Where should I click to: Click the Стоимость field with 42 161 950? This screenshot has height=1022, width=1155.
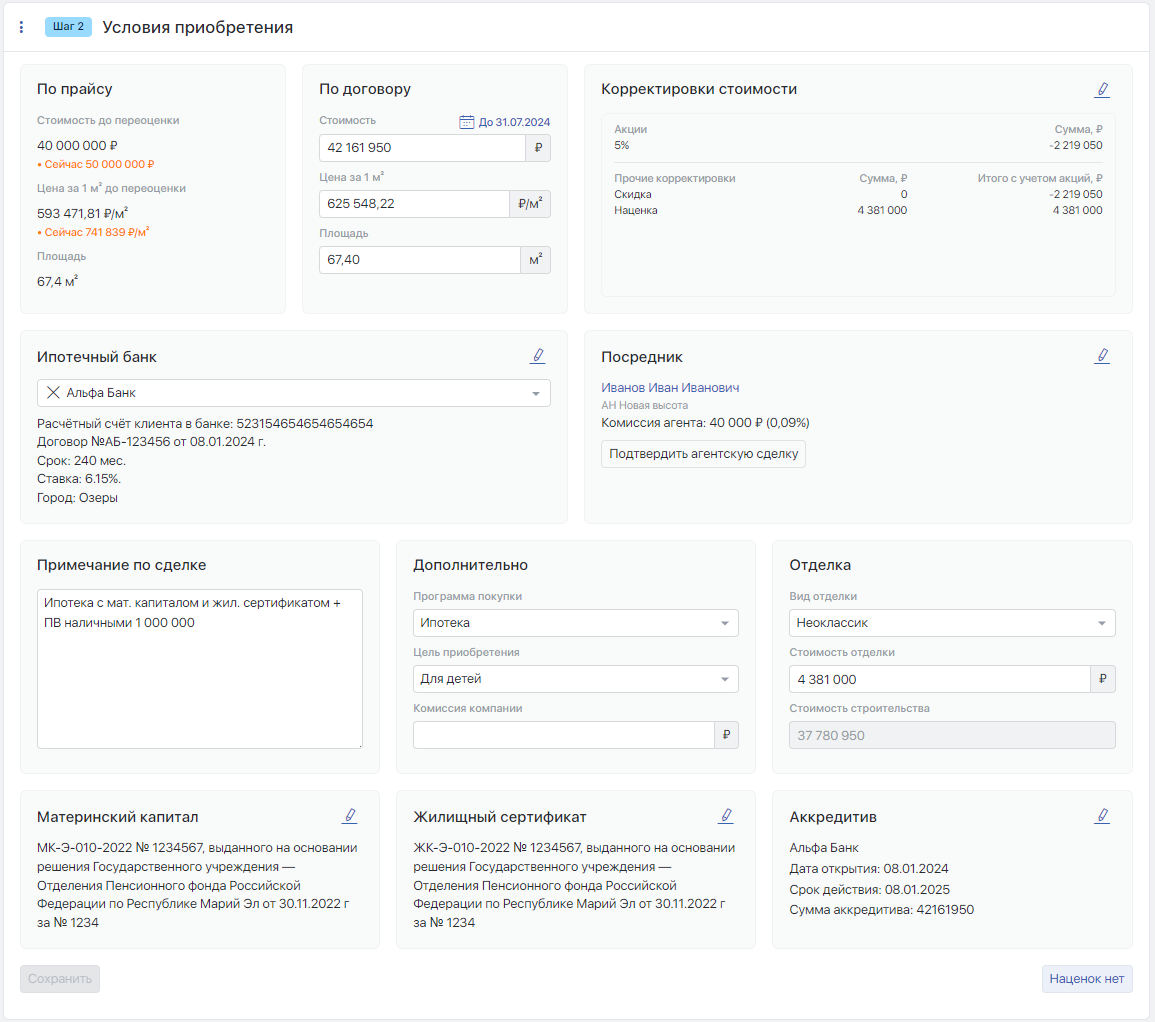(x=421, y=148)
